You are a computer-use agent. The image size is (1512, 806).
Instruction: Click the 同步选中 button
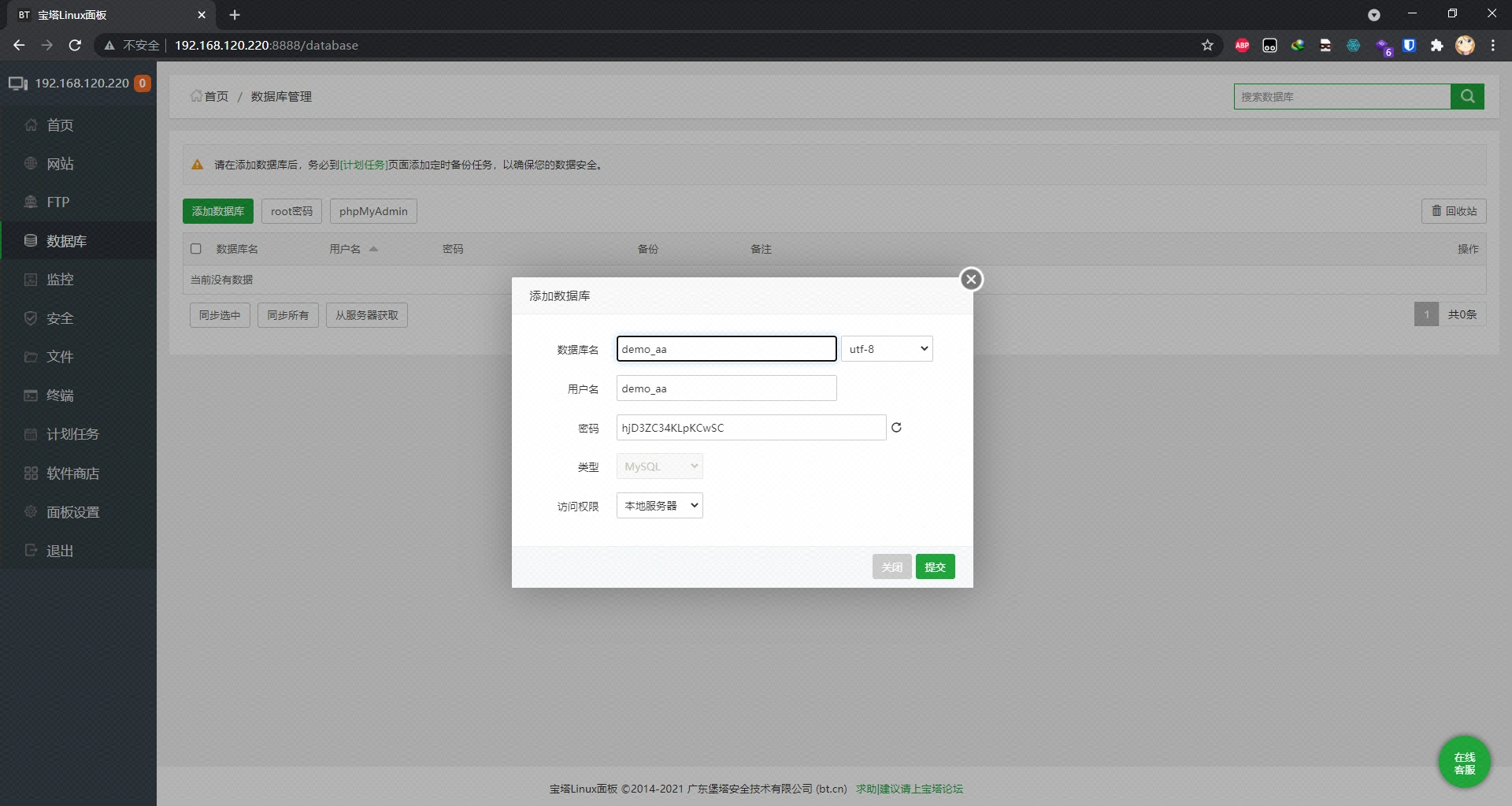220,315
